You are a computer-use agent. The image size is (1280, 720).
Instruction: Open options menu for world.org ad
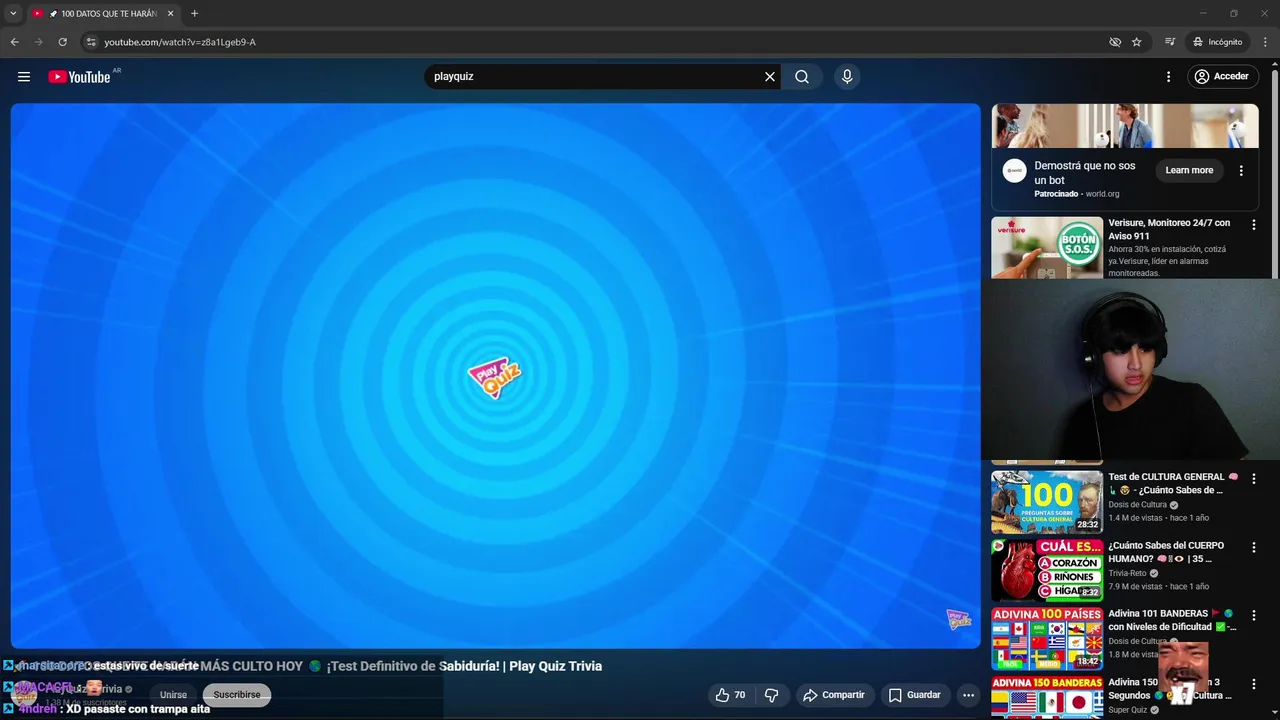click(x=1241, y=171)
